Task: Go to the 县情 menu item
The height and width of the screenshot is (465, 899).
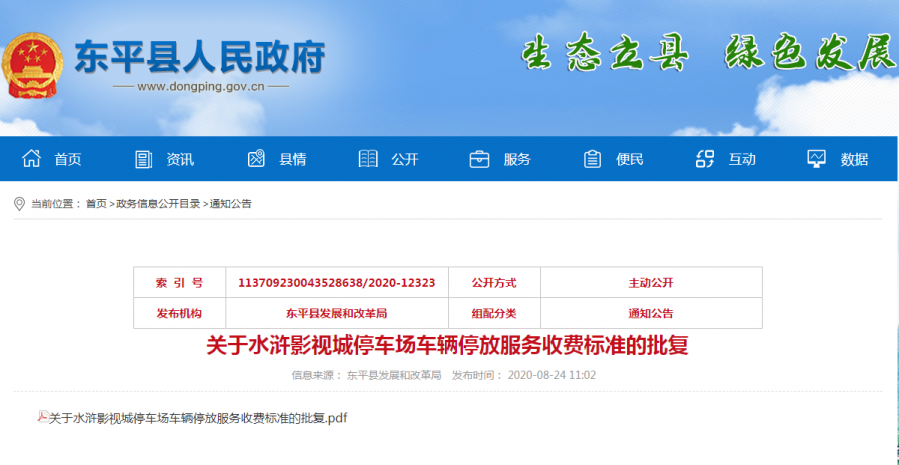Action: pyautogui.click(x=292, y=159)
